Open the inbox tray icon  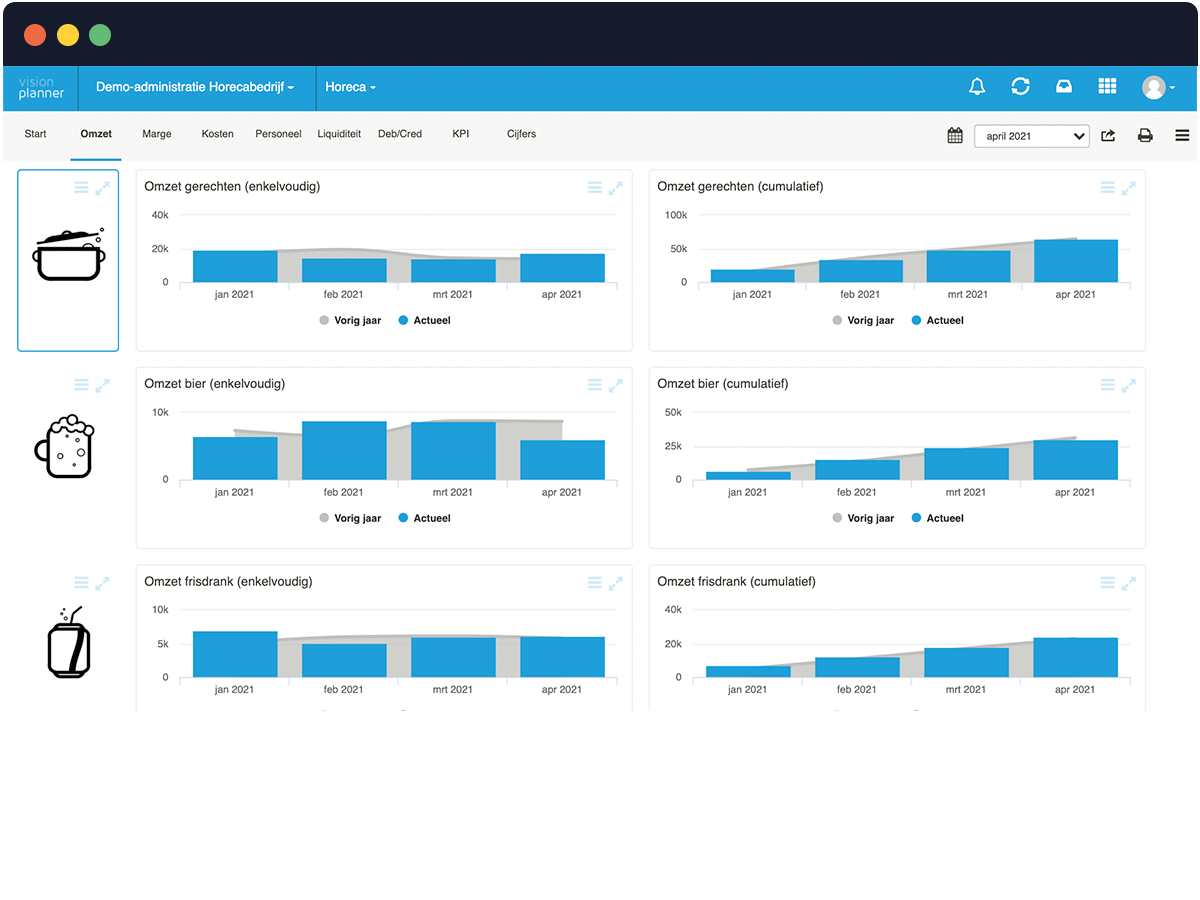(1064, 87)
